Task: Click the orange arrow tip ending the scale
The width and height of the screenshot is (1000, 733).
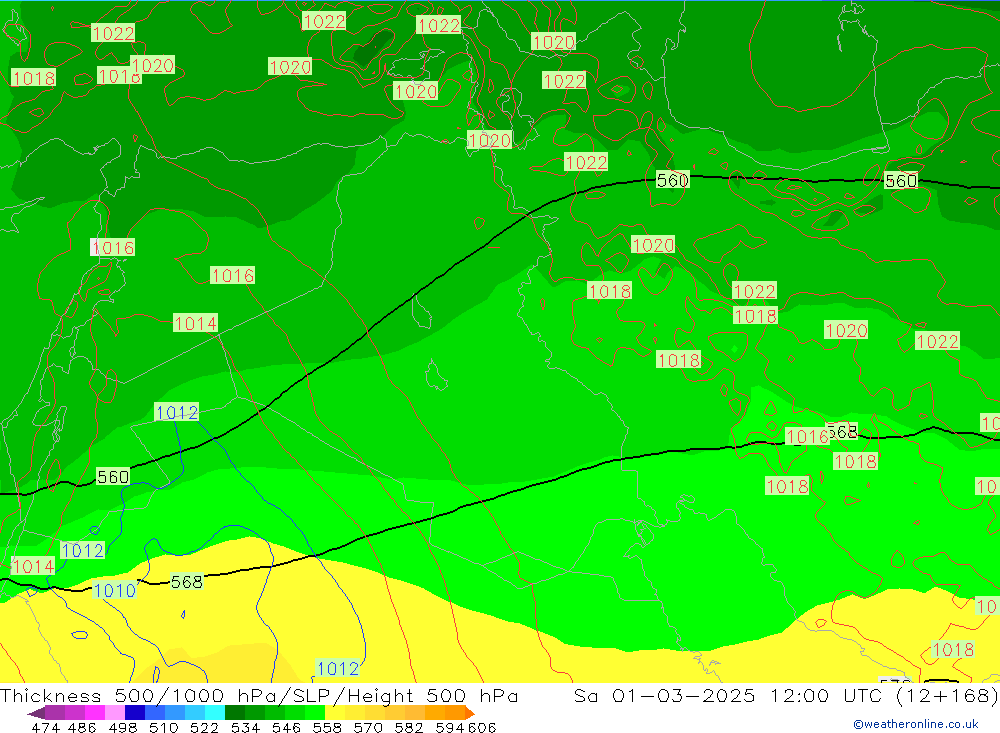Action: pyautogui.click(x=470, y=713)
